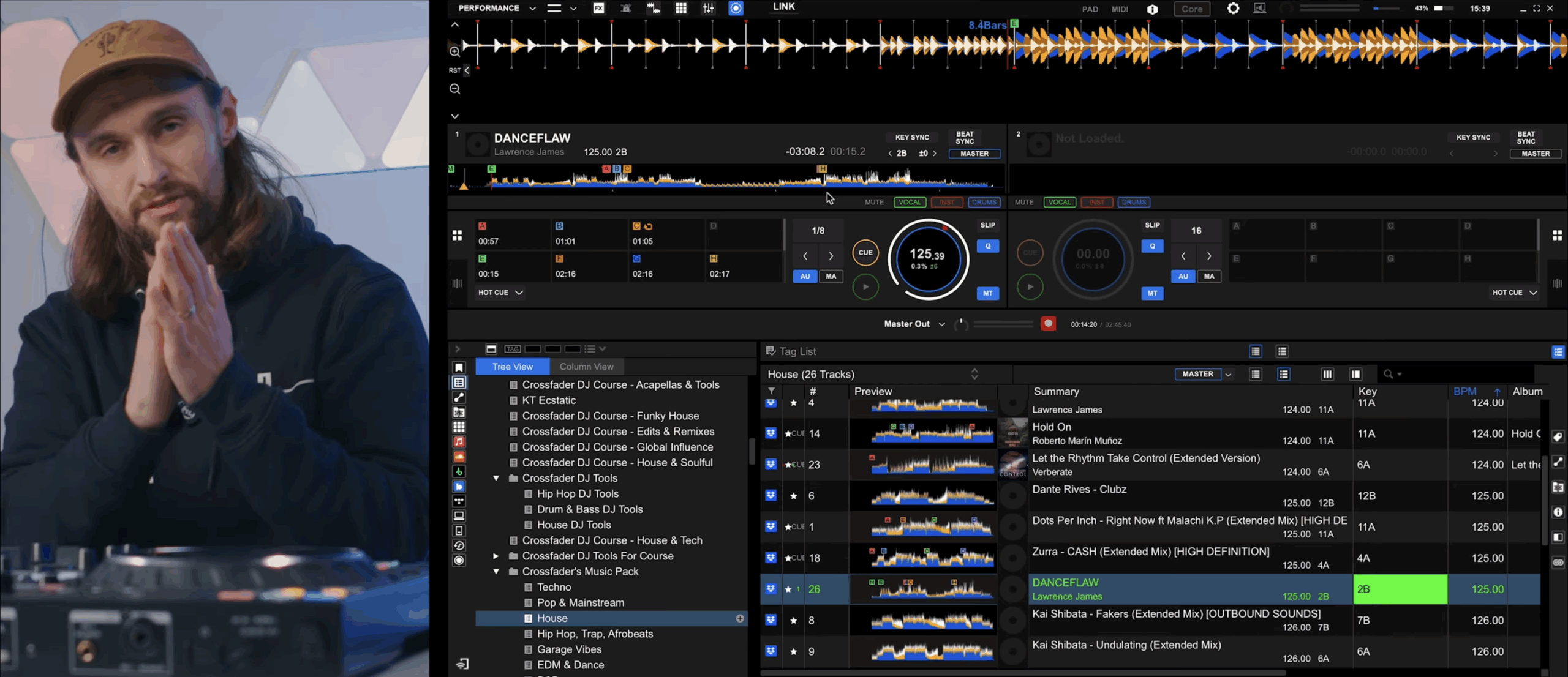
Task: Click MASTER button on deck 2
Action: click(1535, 154)
